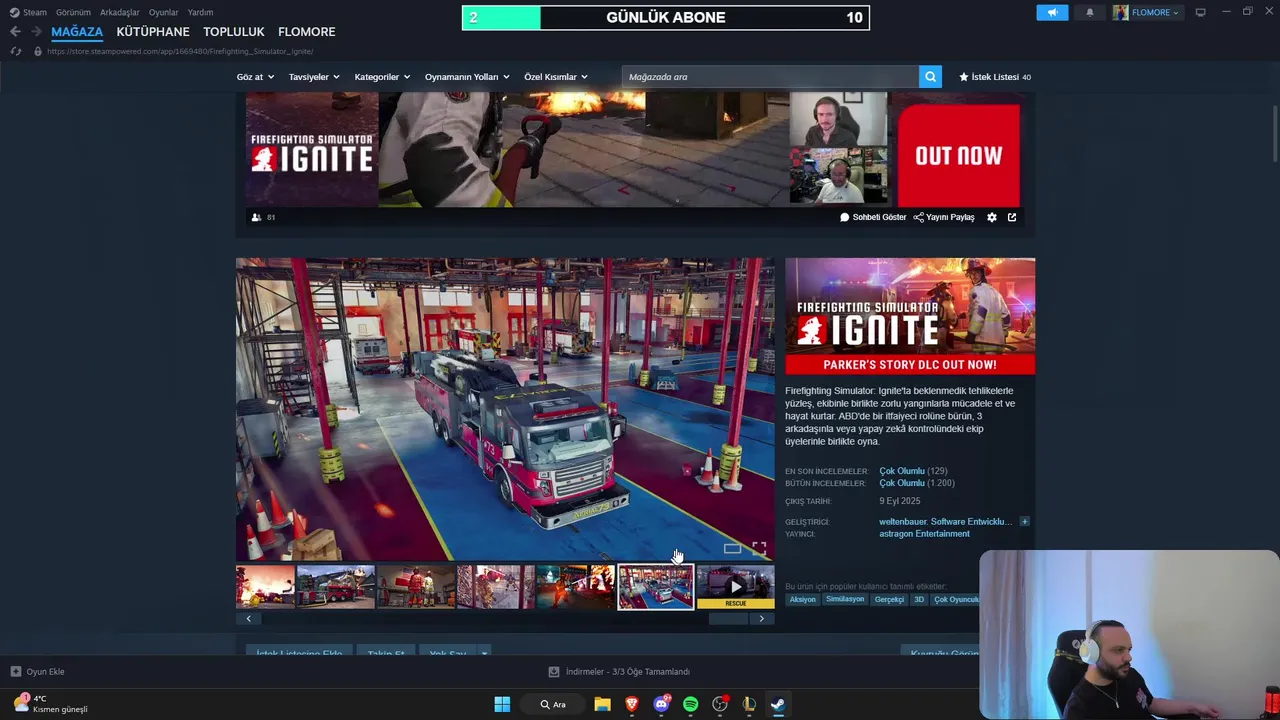
Task: Open the Oyunlar menu
Action: click(163, 12)
